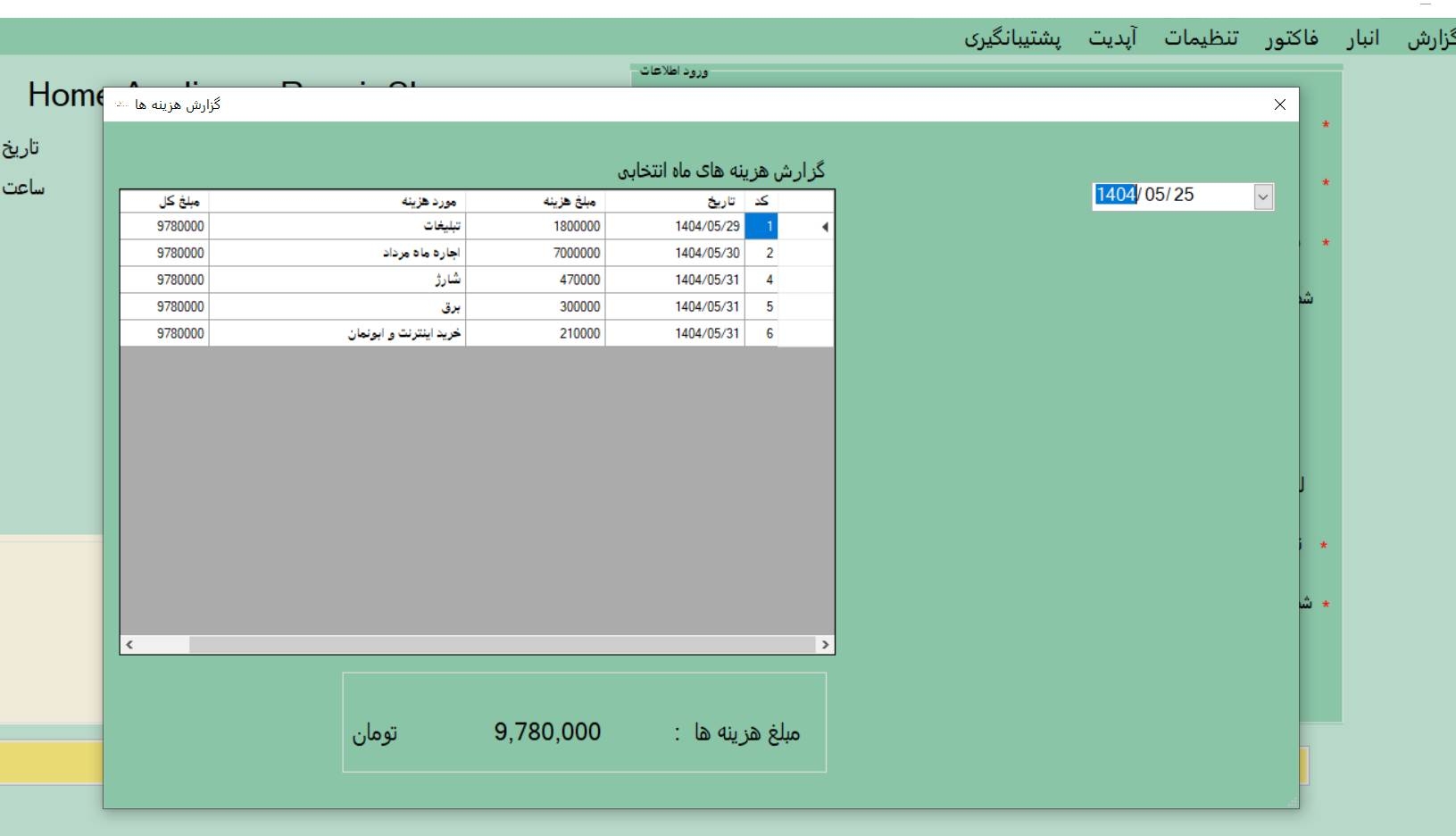Click the مبلغ هزینه column header

click(x=536, y=202)
